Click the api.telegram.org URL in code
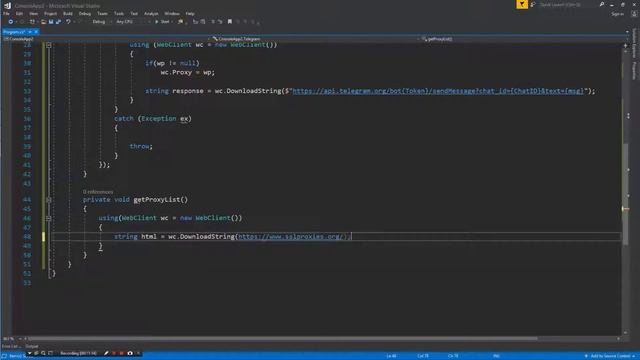 coord(438,91)
